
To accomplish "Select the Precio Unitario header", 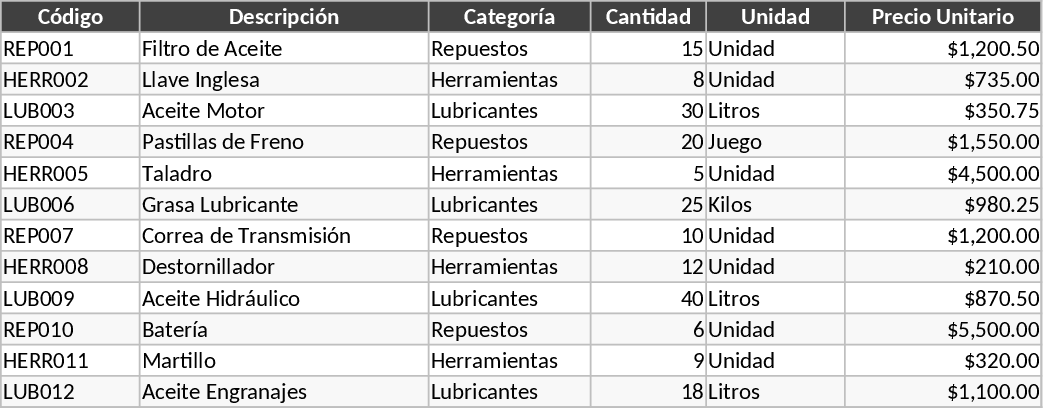I will [x=942, y=17].
